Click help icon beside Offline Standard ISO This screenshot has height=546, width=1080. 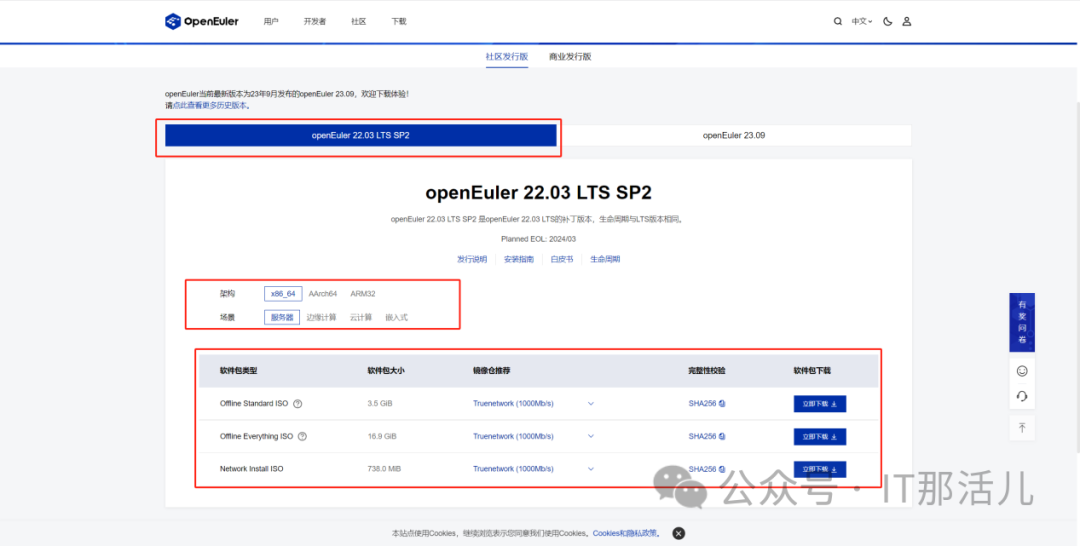point(298,404)
